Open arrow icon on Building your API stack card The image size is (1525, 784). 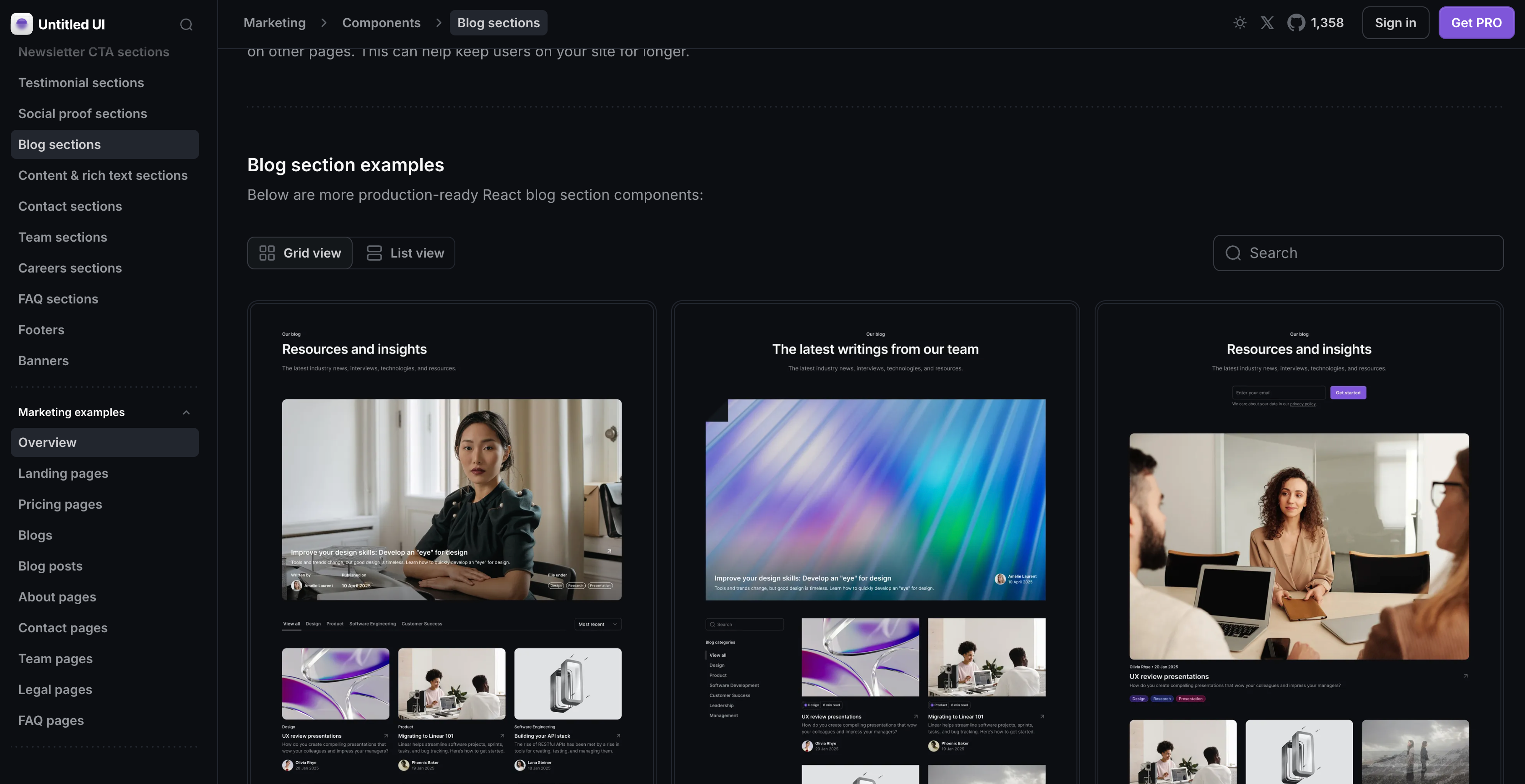coord(618,736)
